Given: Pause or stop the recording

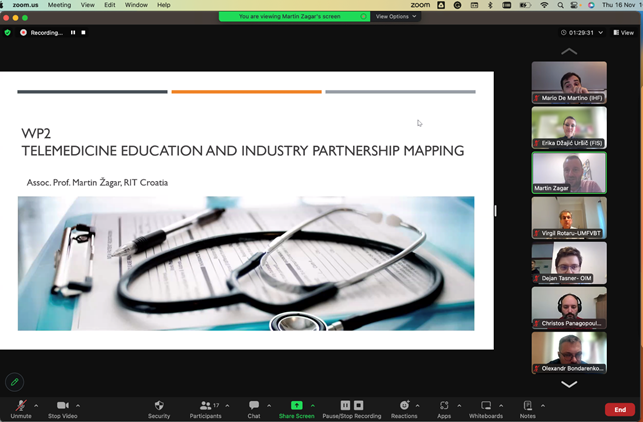Looking at the screenshot, I should click(x=352, y=406).
